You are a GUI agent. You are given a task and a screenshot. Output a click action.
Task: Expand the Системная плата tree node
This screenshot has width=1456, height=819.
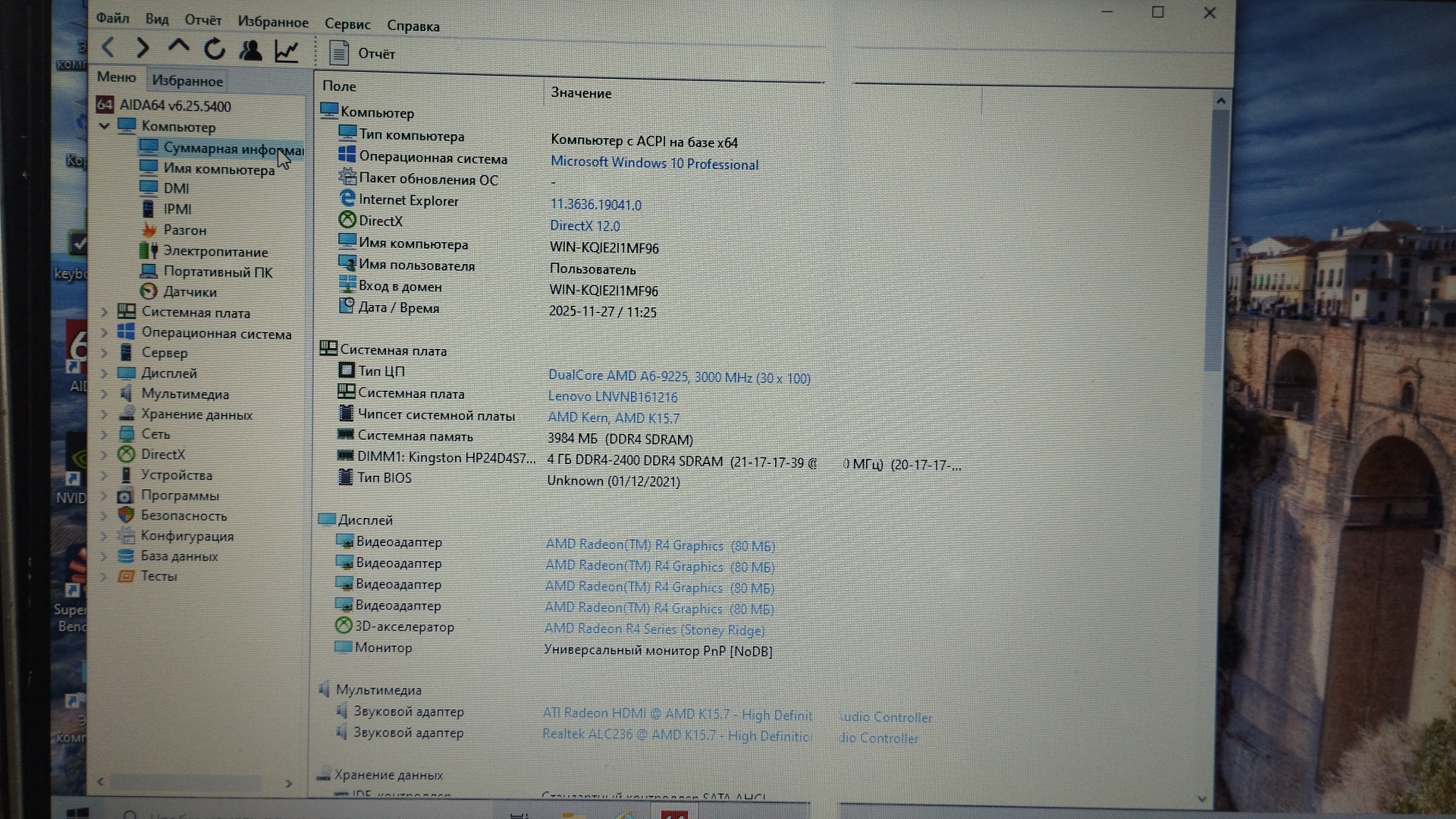point(104,312)
